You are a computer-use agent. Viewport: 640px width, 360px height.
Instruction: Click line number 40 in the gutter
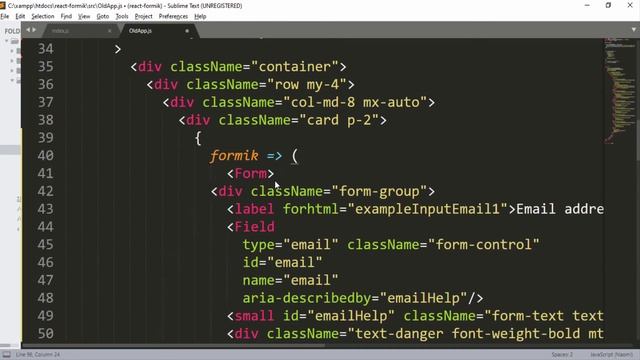(x=45, y=156)
